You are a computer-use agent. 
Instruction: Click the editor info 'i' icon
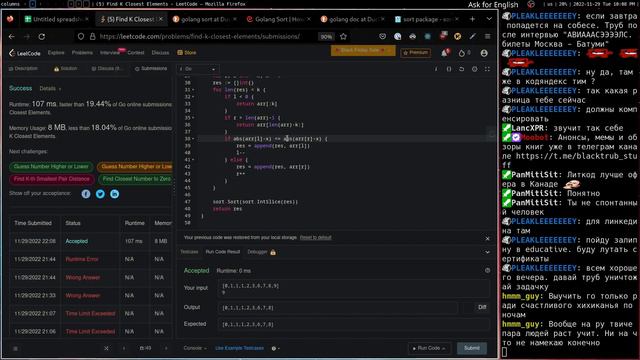coord(436,69)
